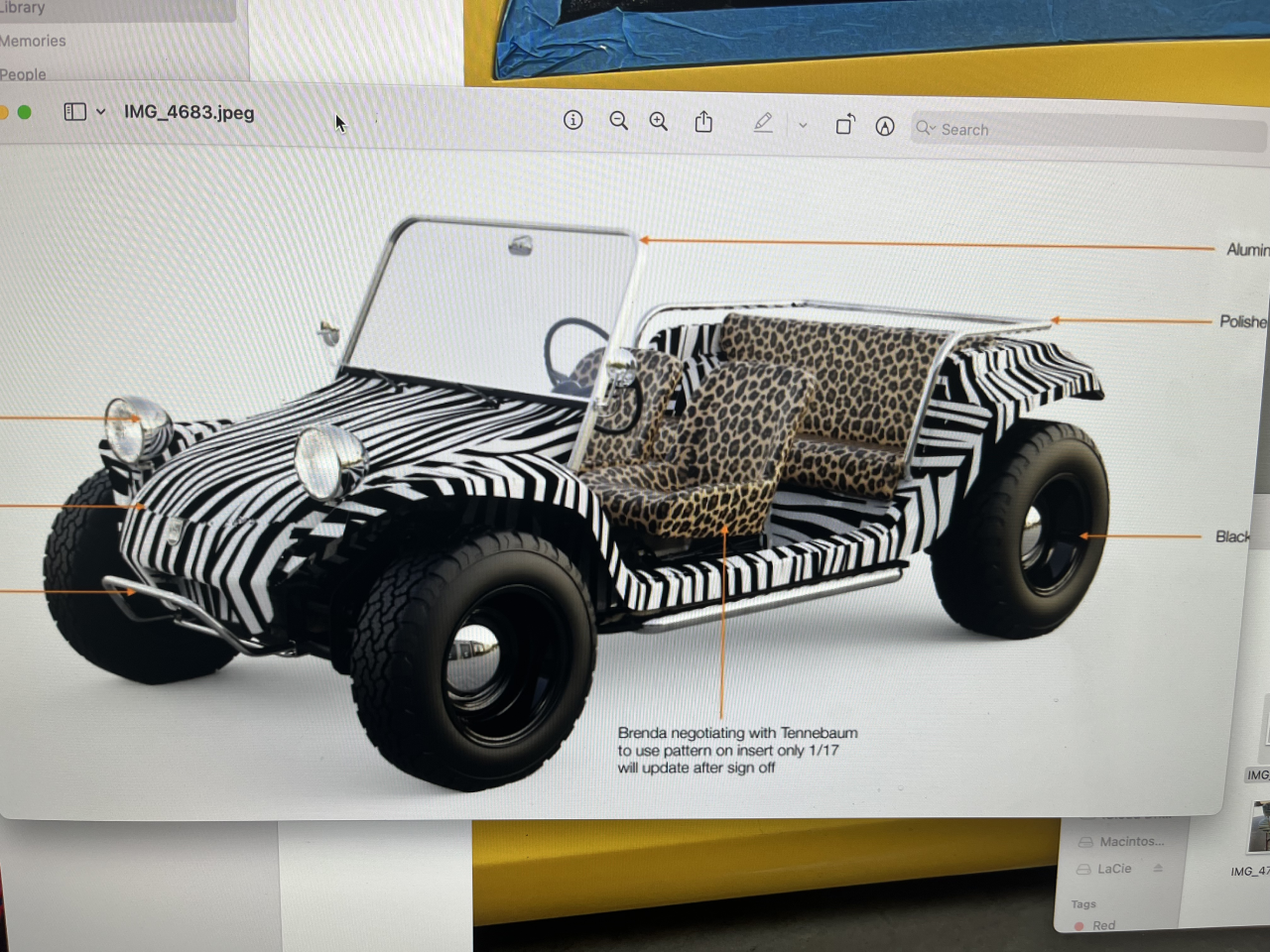Open the Share menu
The image size is (1270, 952).
[x=703, y=121]
